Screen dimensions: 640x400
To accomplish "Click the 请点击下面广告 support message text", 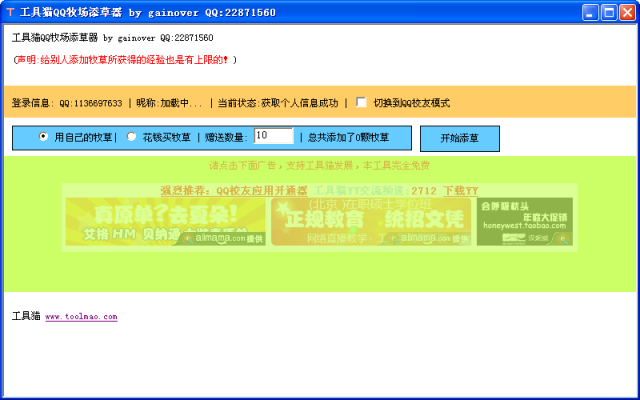I will coord(319,166).
